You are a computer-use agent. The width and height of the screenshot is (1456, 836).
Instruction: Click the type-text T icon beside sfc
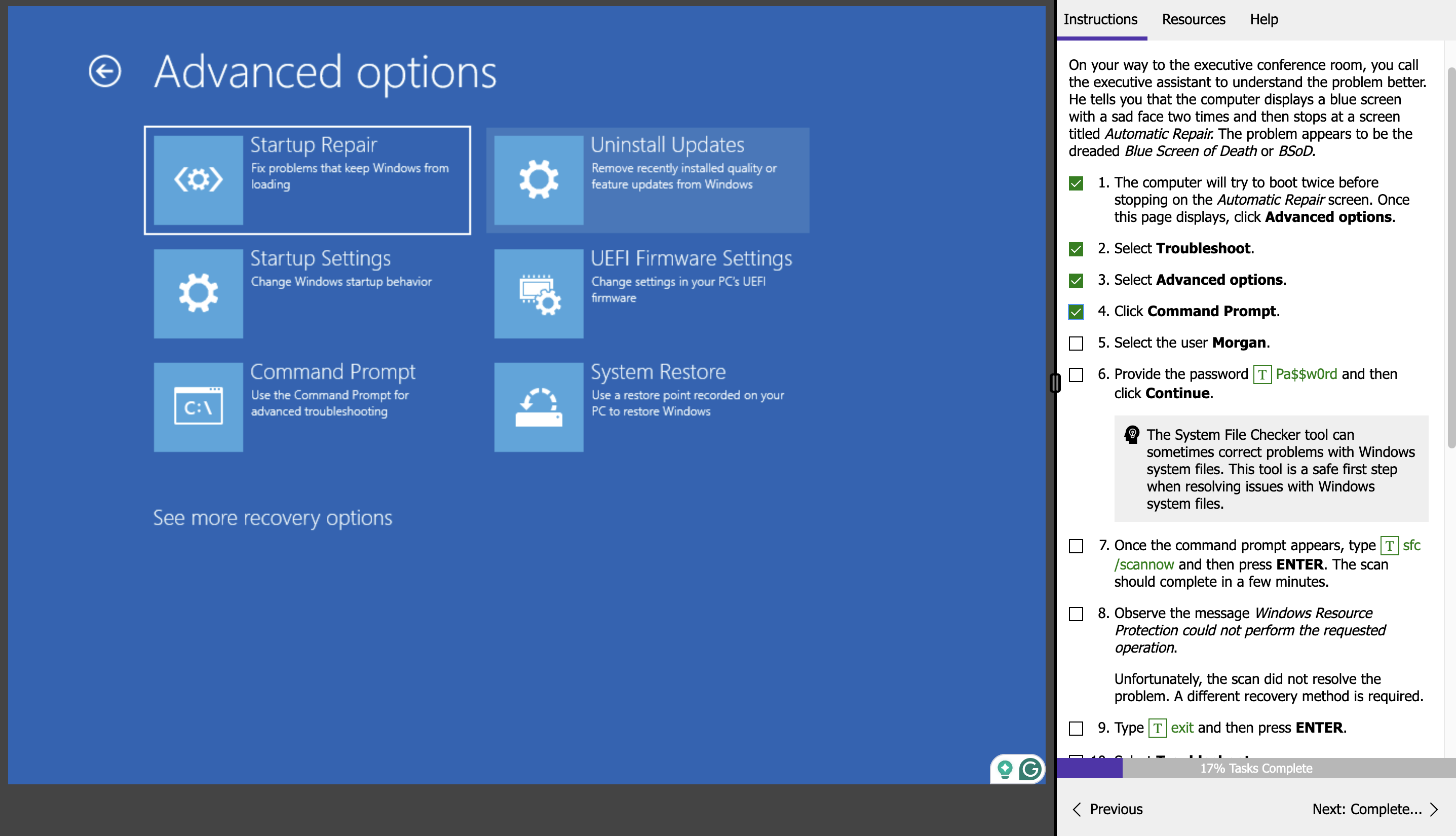tap(1390, 546)
